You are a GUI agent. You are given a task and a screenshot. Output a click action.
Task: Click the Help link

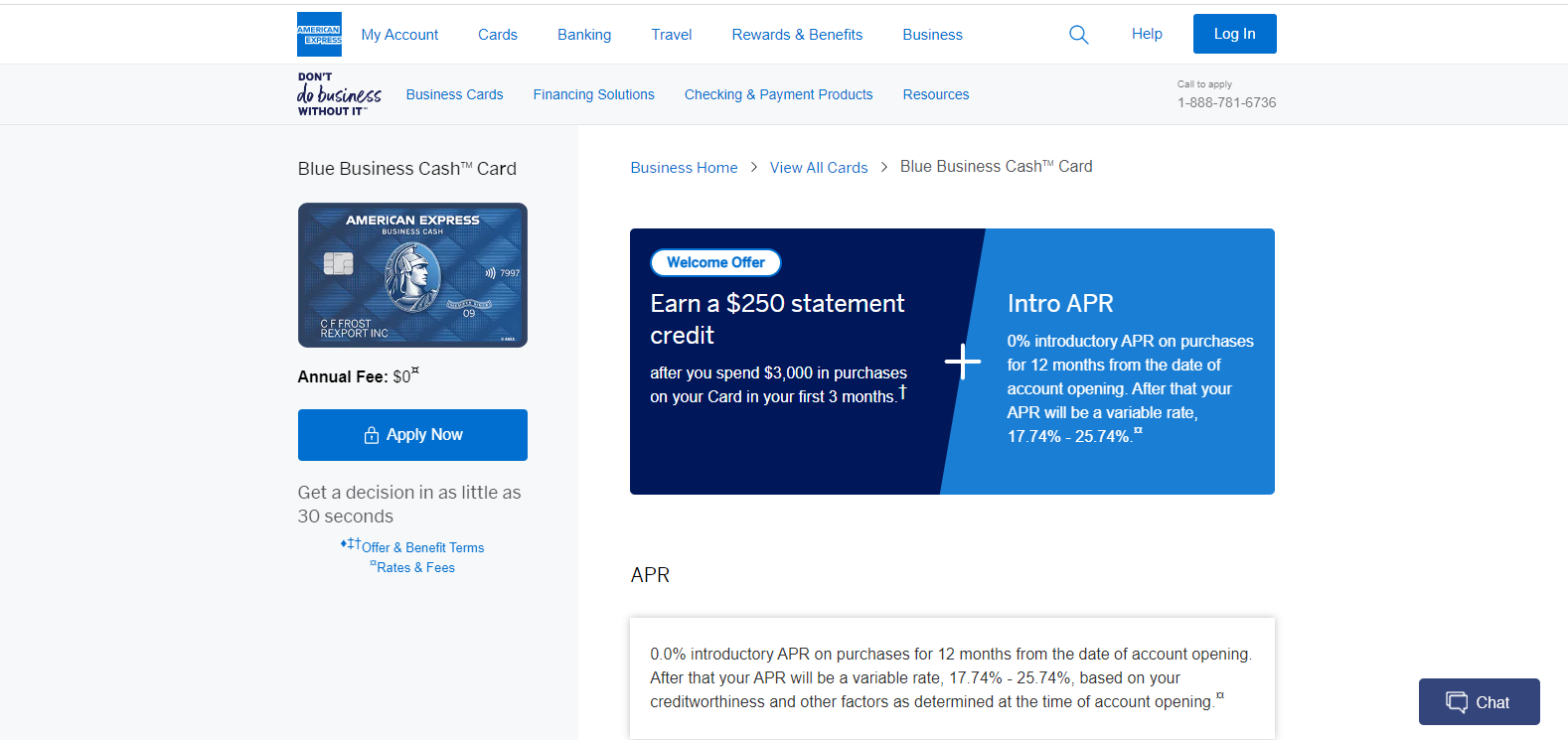click(1147, 34)
